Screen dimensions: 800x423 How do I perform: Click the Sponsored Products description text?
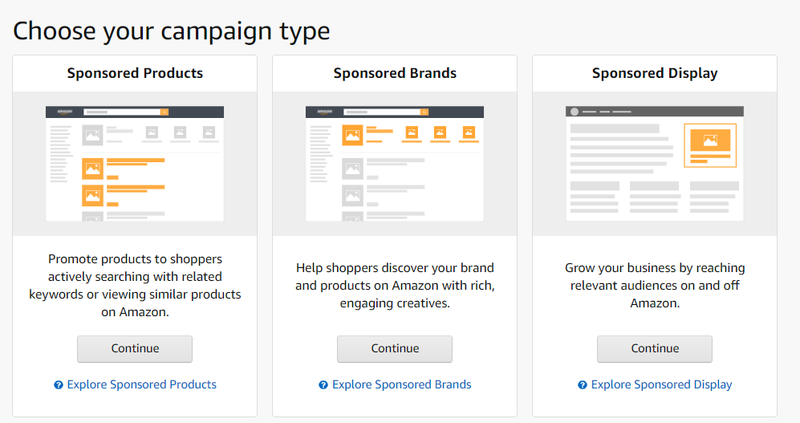pyautogui.click(x=135, y=285)
